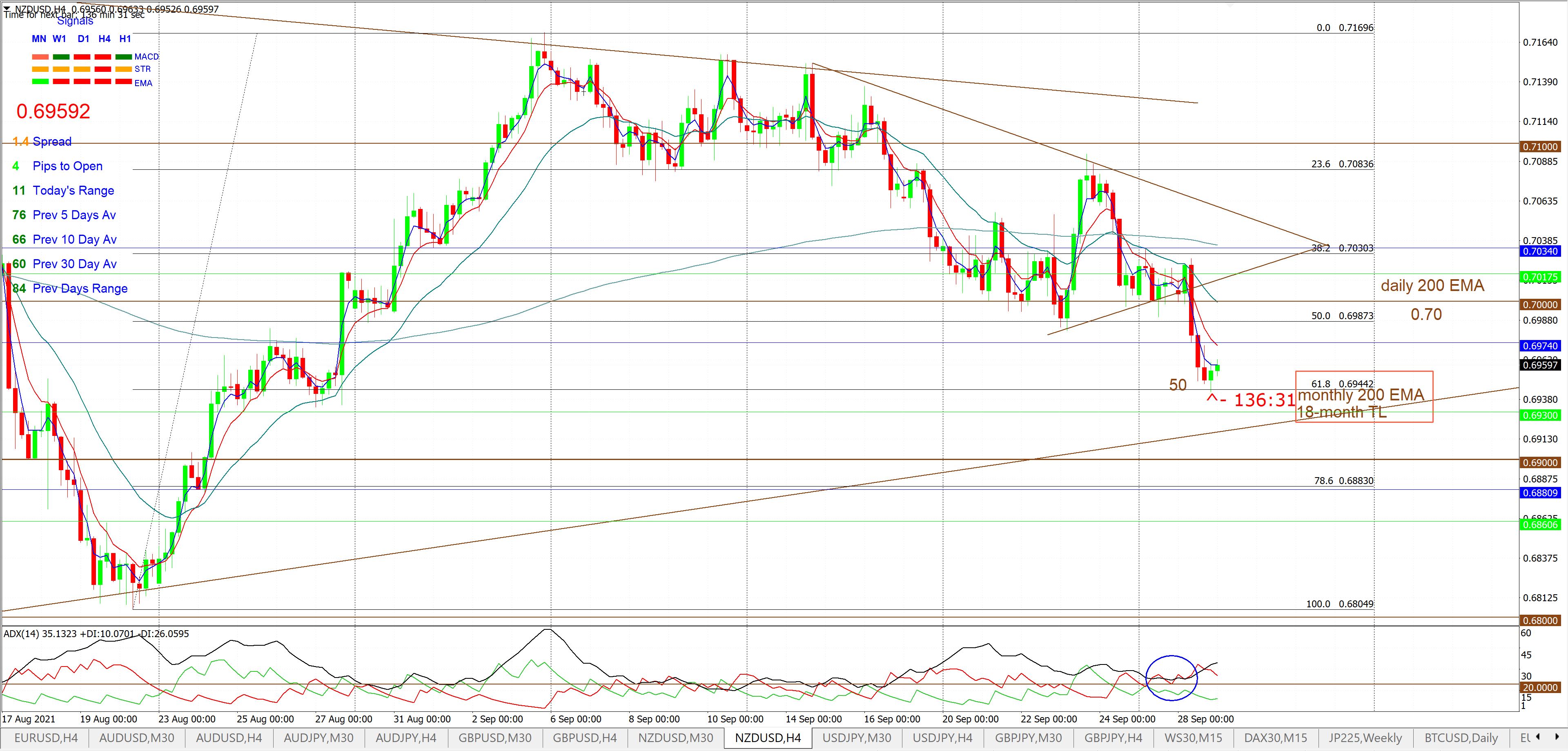Click the MACD signal bar under MN
The image size is (1568, 751).
(40, 57)
